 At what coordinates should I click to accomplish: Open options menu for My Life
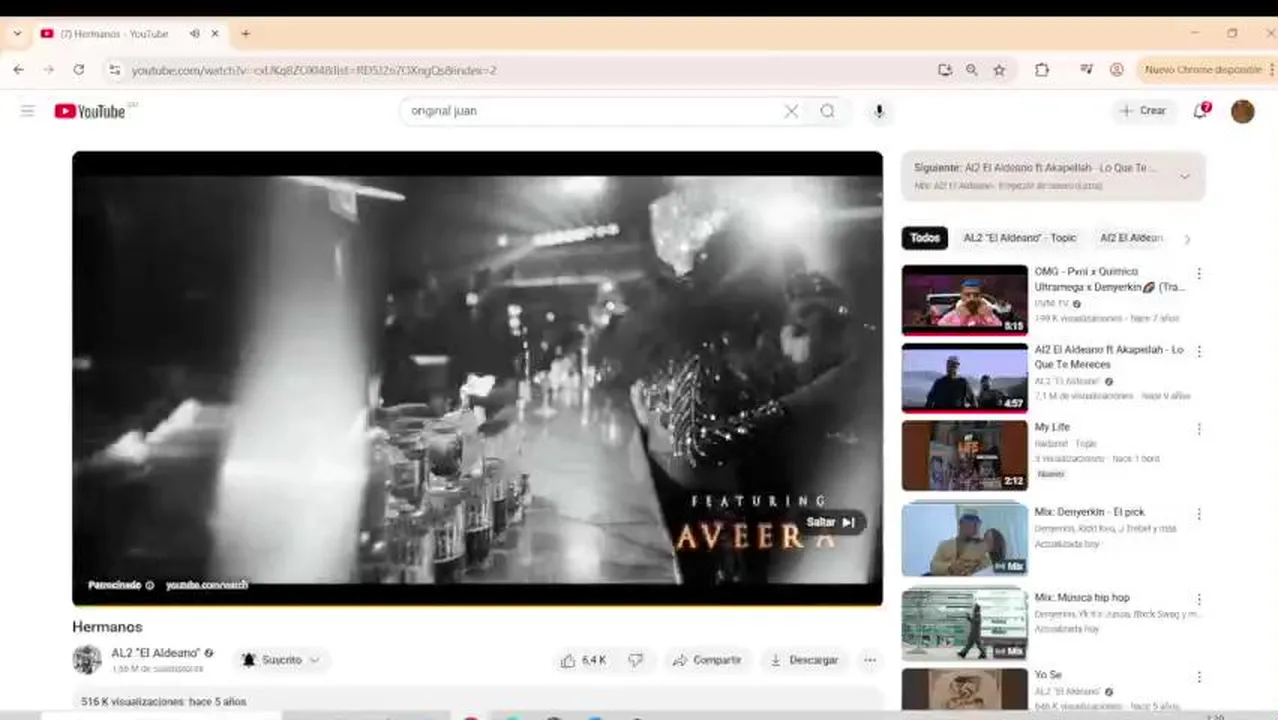point(1199,429)
